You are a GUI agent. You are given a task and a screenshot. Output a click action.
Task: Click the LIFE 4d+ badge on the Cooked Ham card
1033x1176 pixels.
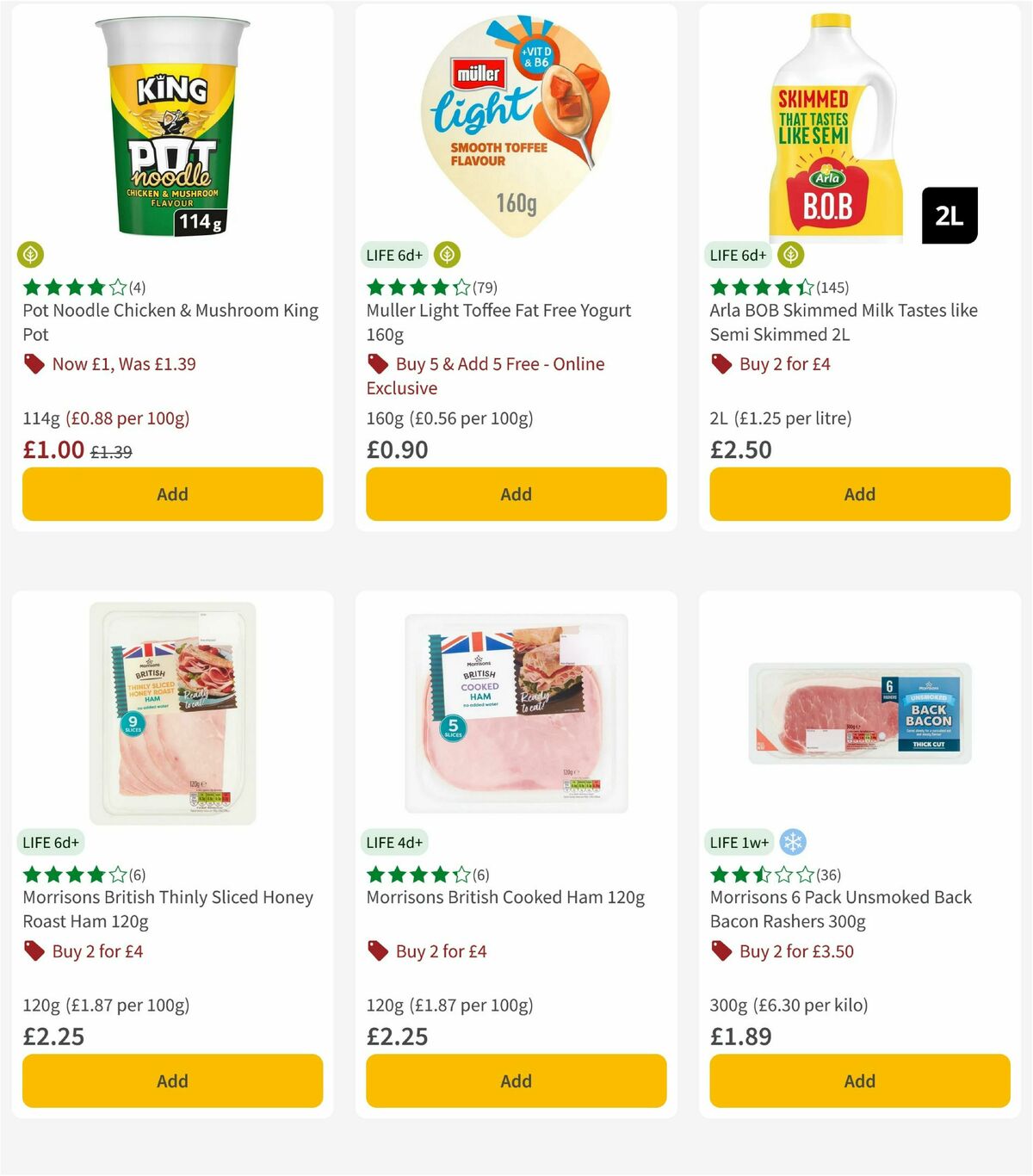(394, 842)
